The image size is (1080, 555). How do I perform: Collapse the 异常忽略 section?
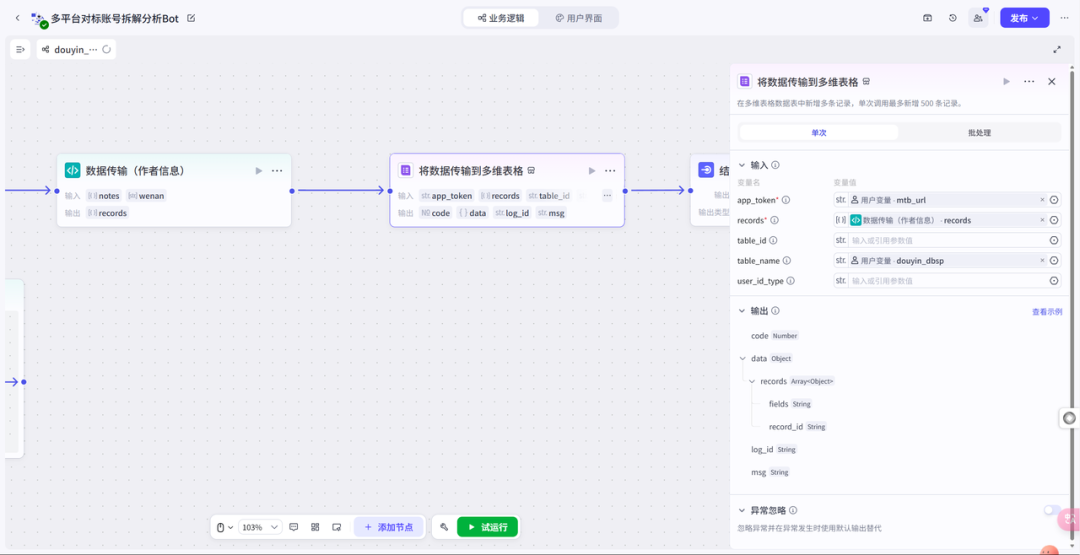coord(742,510)
